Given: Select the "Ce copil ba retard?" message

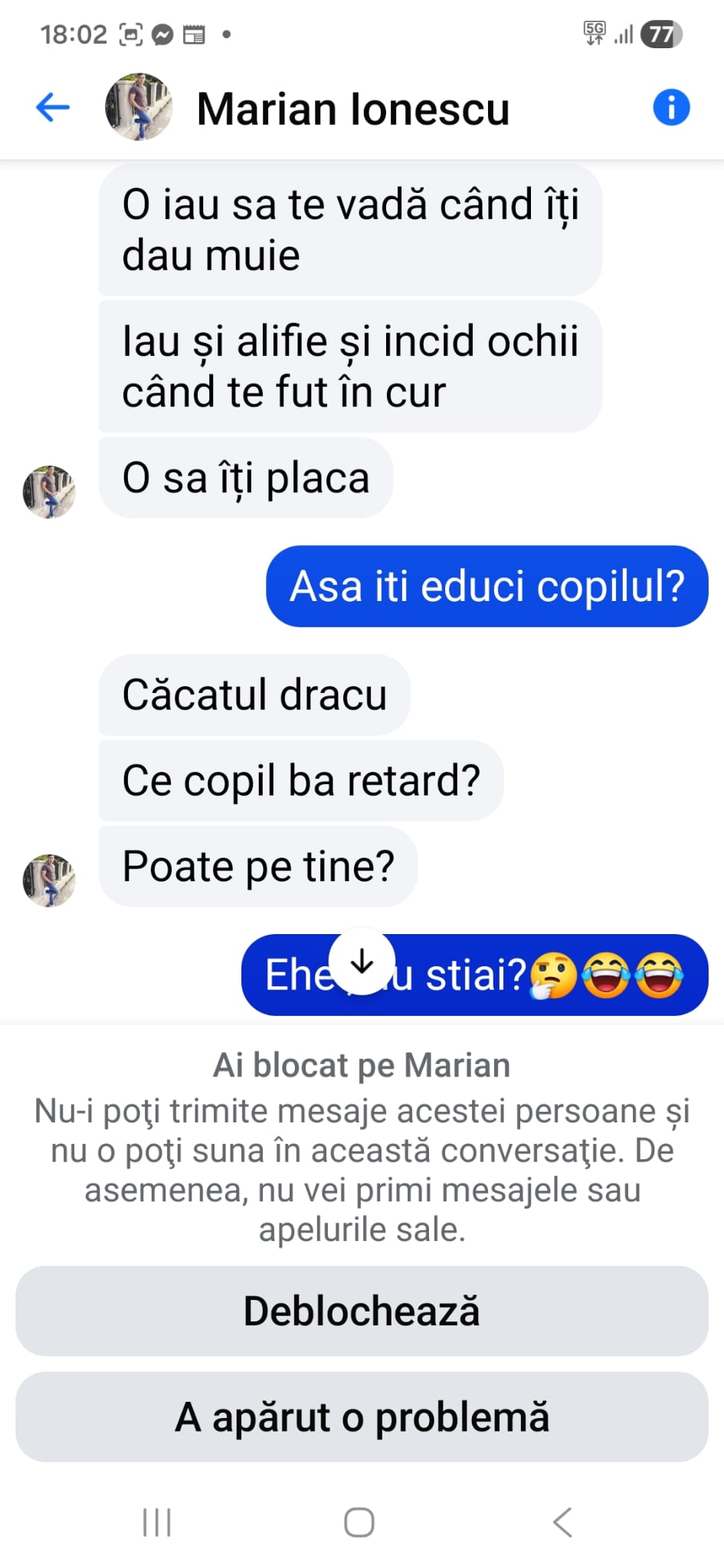Looking at the screenshot, I should click(x=301, y=781).
